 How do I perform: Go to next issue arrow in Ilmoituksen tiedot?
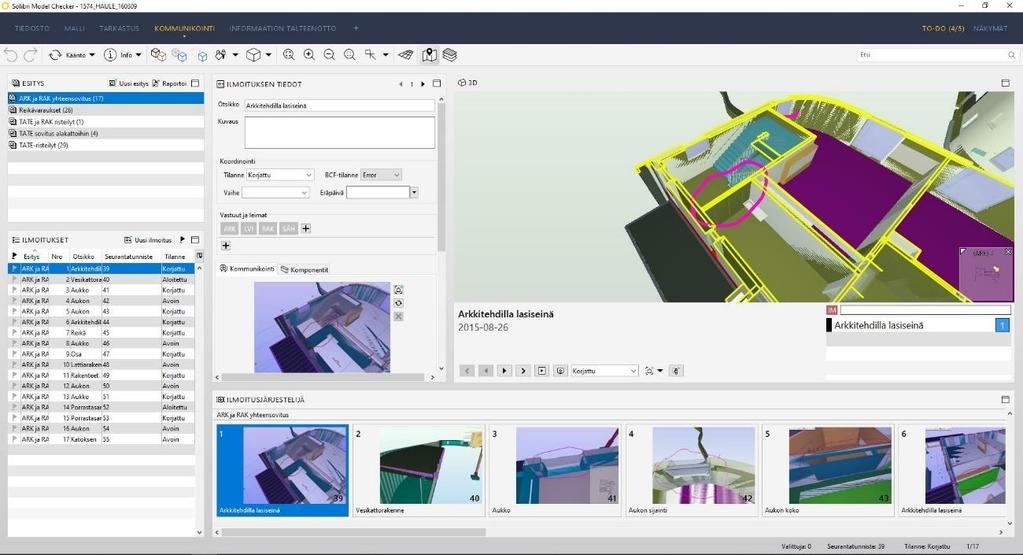click(x=423, y=84)
